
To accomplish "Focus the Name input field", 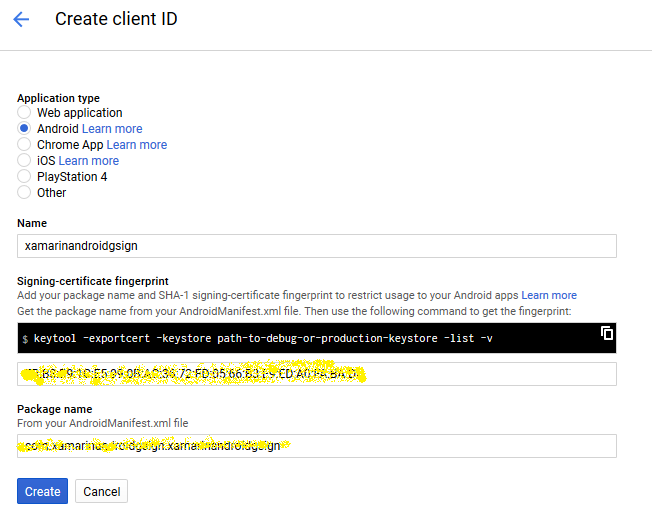I will click(x=317, y=246).
